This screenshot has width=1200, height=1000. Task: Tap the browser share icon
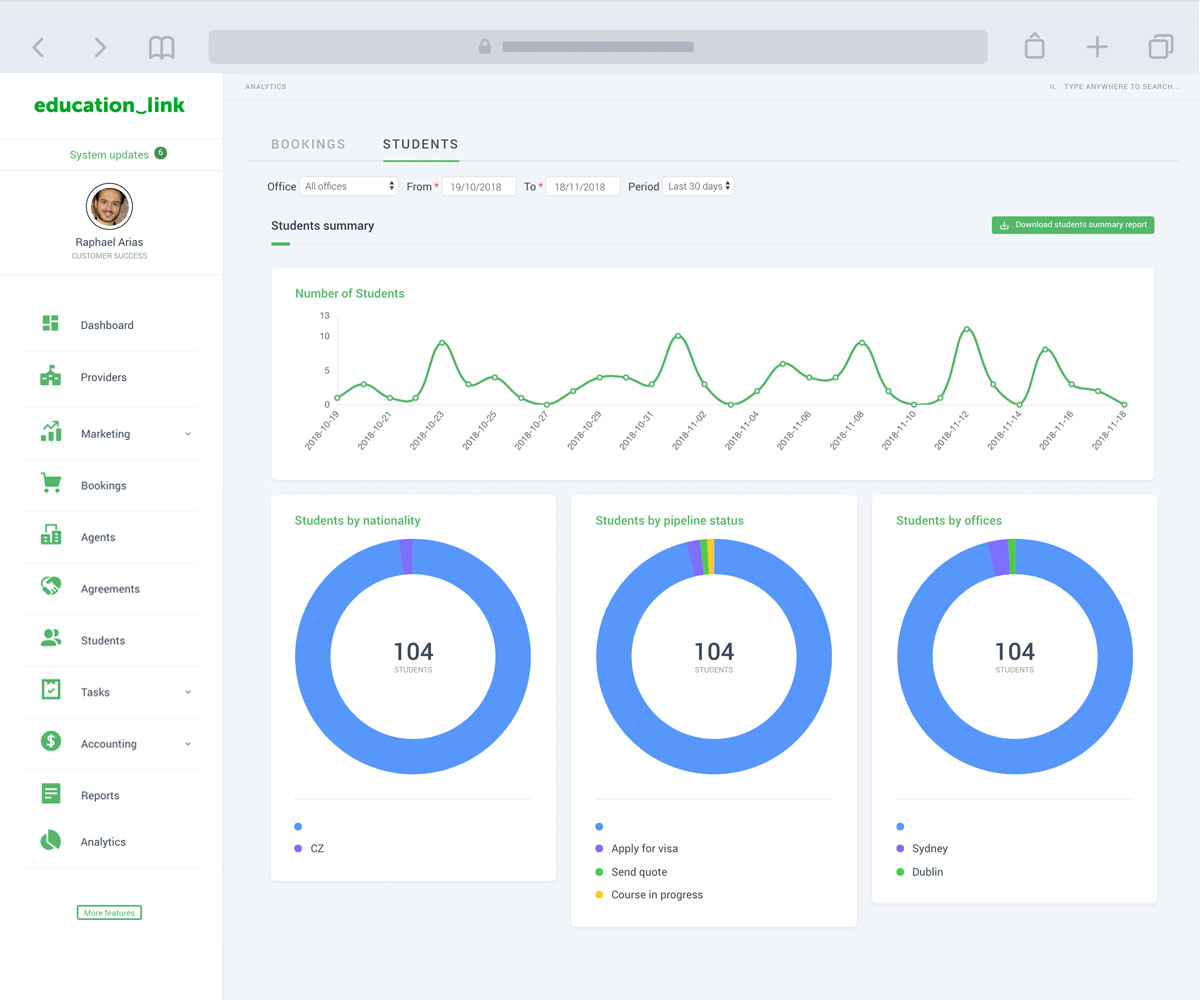pyautogui.click(x=1035, y=46)
